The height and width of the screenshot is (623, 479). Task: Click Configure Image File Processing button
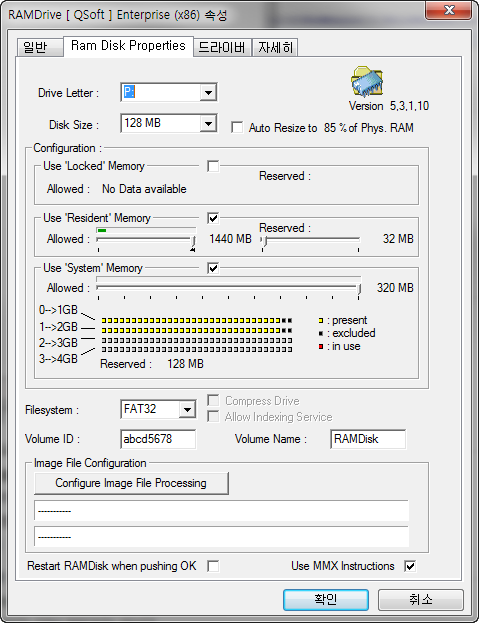131,483
